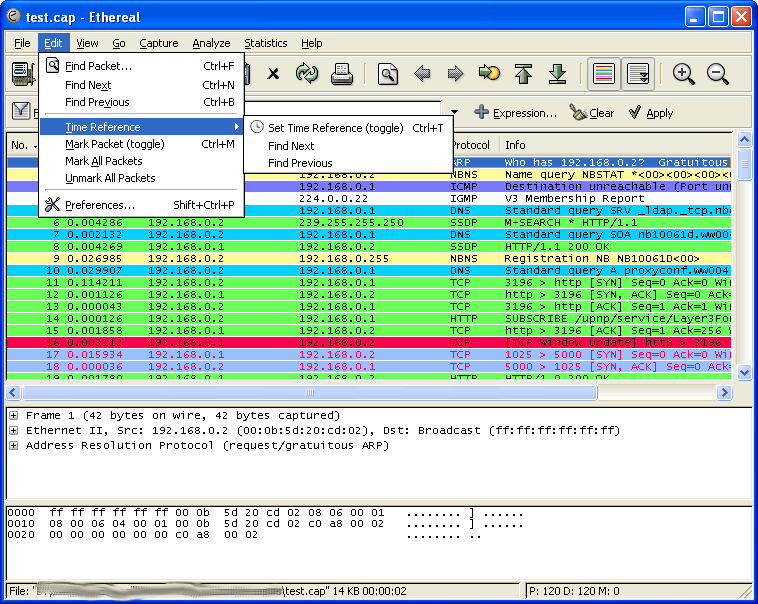Open the Analyze menu
The image size is (758, 604).
[x=211, y=43]
